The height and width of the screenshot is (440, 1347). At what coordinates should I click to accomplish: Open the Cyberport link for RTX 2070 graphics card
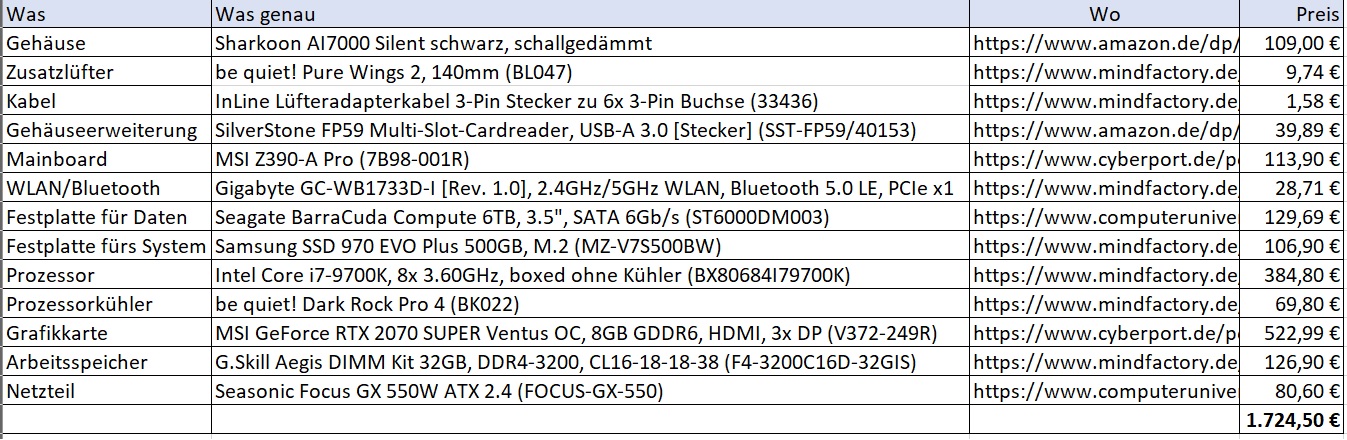pyautogui.click(x=1104, y=333)
